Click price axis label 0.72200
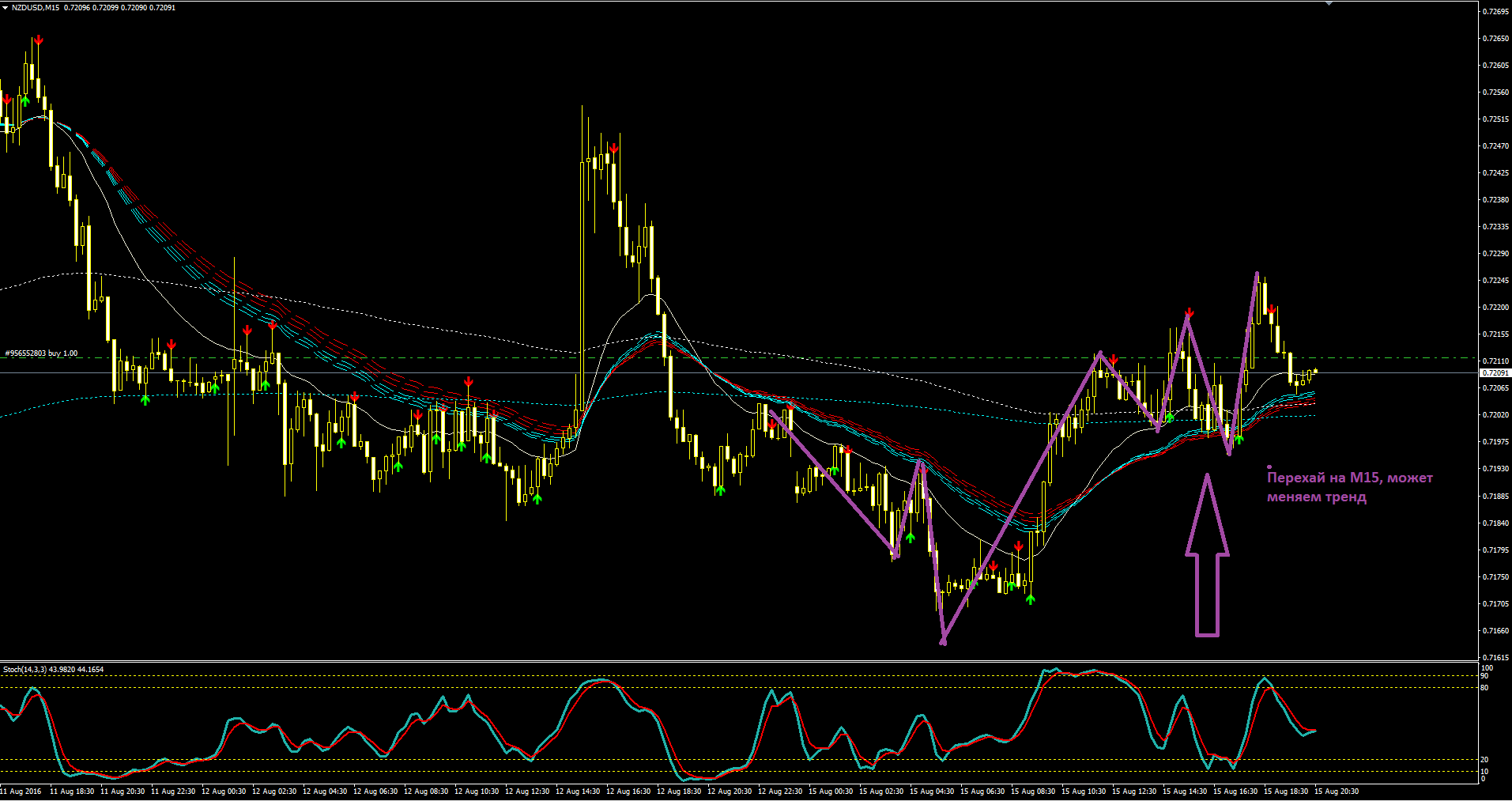Image resolution: width=1512 pixels, height=801 pixels. (1495, 307)
